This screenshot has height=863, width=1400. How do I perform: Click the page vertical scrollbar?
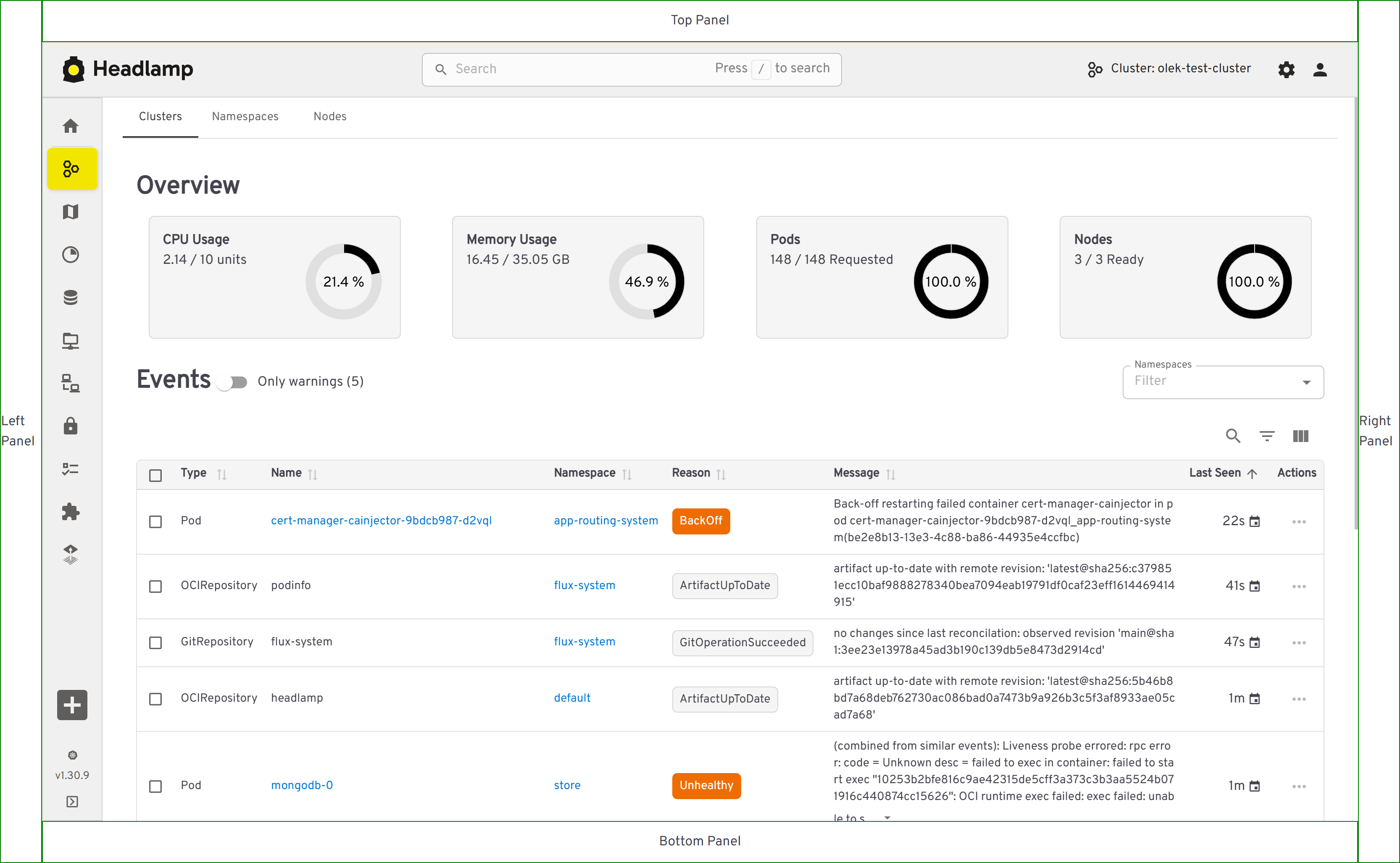[x=1355, y=314]
